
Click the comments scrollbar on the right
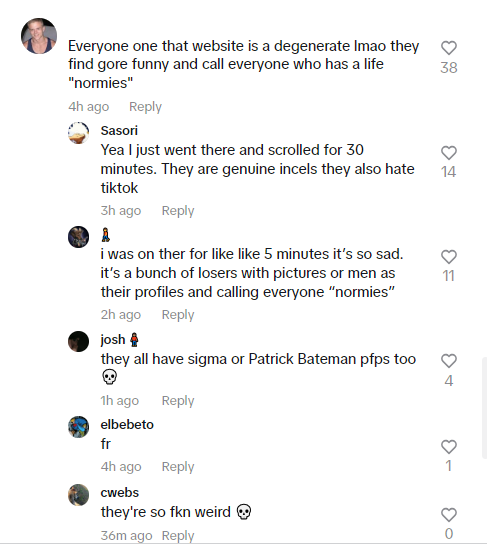coord(484,407)
